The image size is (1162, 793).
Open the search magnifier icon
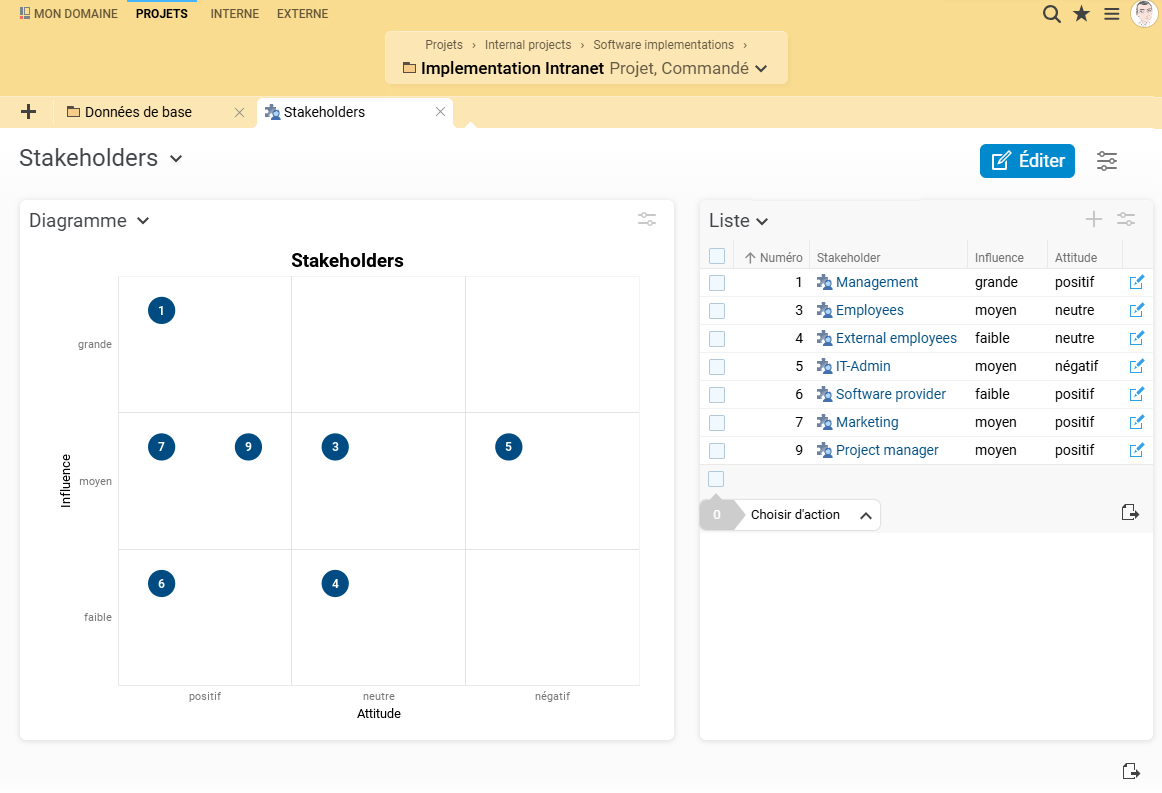(1051, 14)
